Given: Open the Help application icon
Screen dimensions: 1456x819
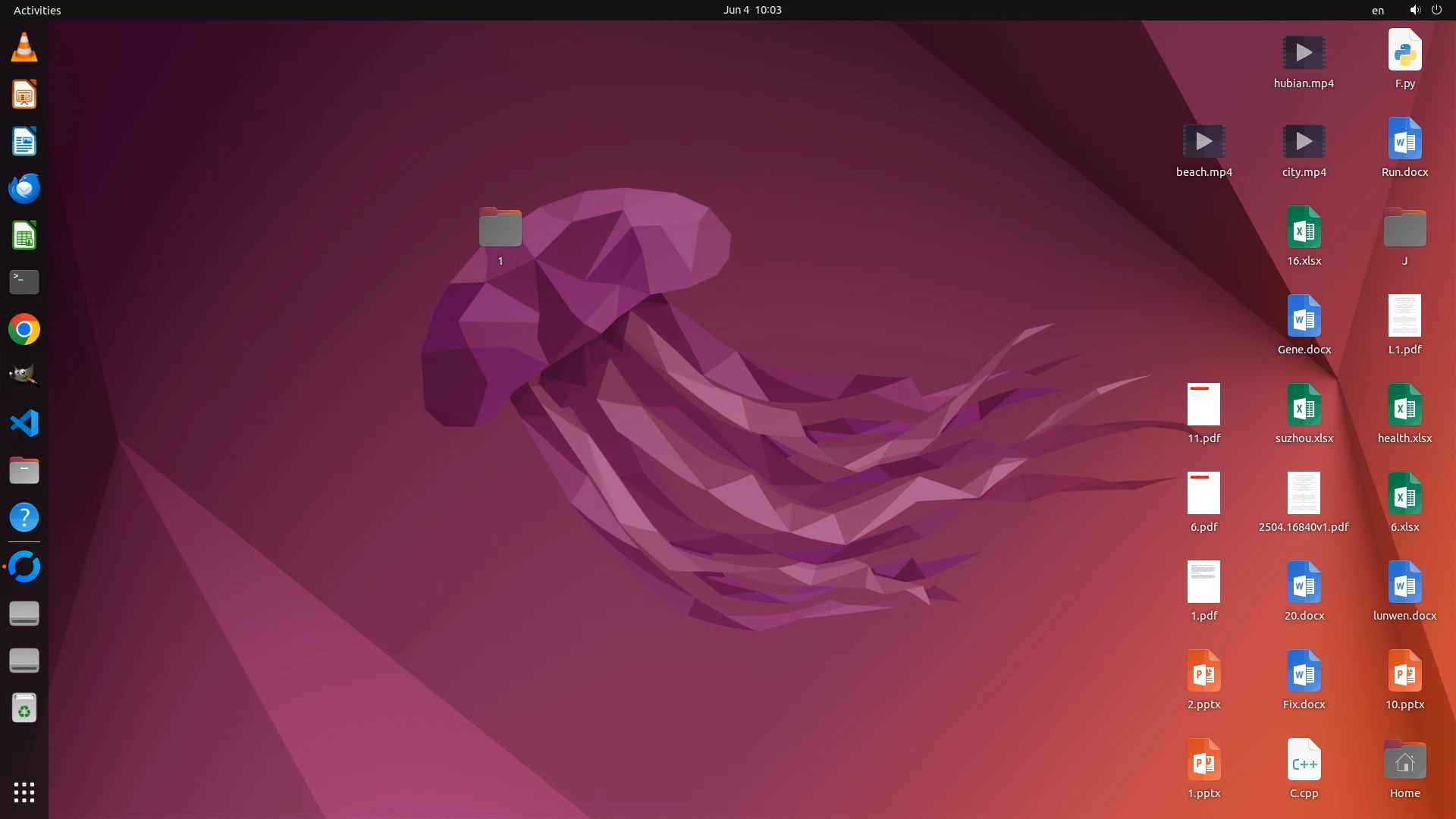Looking at the screenshot, I should pos(24,518).
